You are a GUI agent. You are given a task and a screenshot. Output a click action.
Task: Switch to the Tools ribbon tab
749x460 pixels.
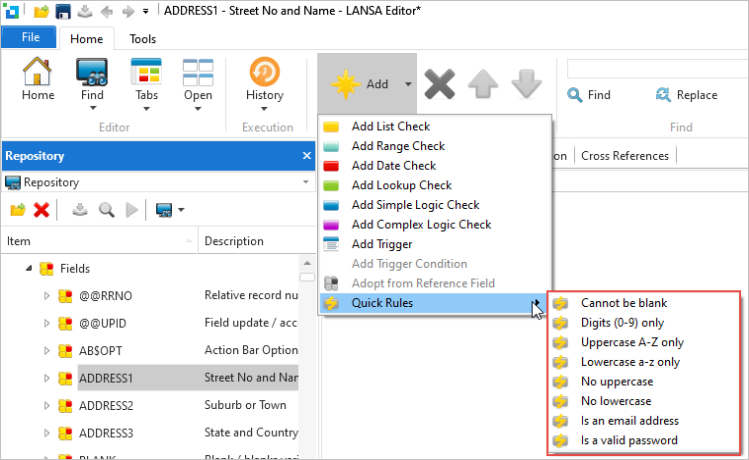point(142,39)
